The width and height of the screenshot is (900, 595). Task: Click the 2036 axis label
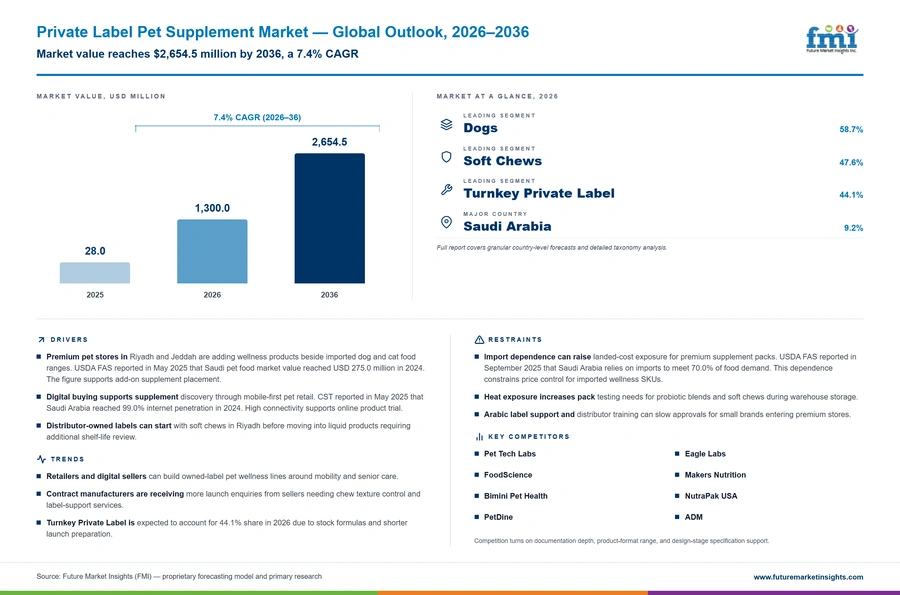click(329, 295)
